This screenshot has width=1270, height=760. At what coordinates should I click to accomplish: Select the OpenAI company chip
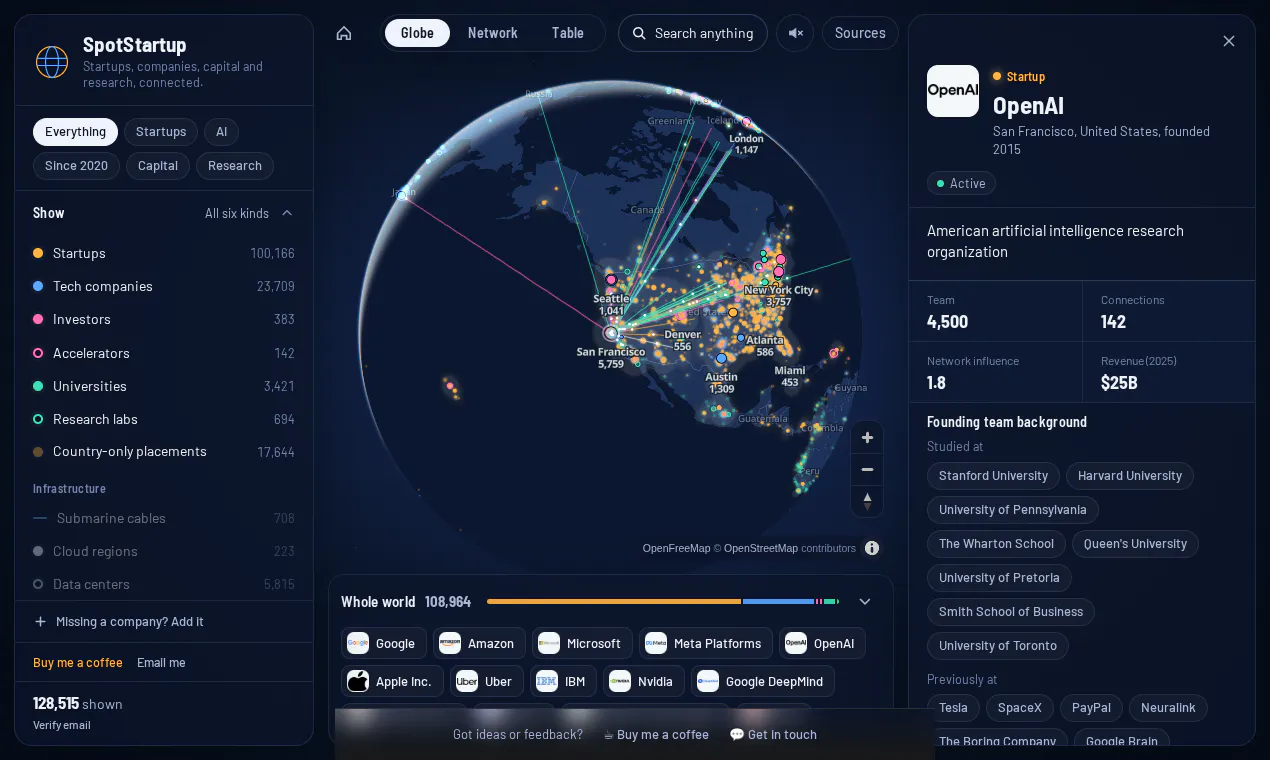tap(822, 644)
